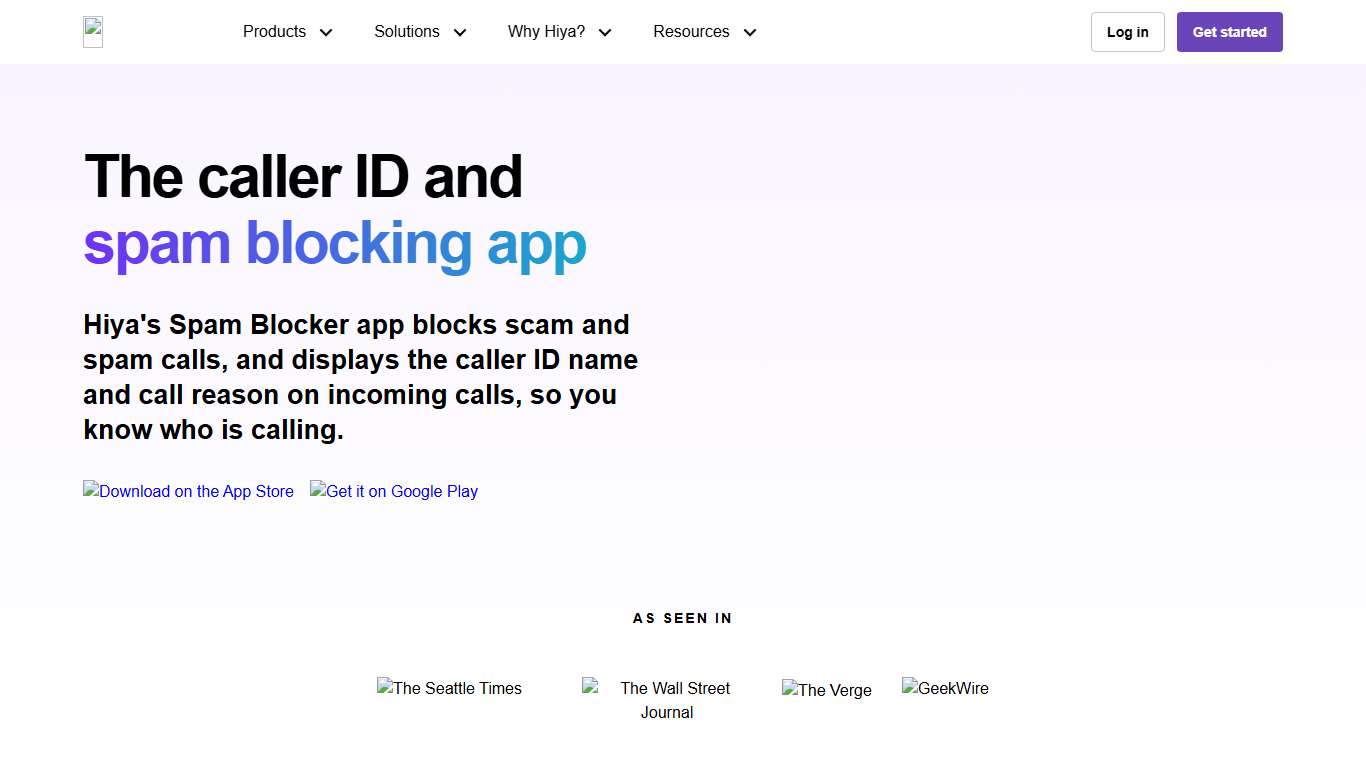Image resolution: width=1366 pixels, height=768 pixels.
Task: Select The Seattle Times press logo
Action: 449,688
